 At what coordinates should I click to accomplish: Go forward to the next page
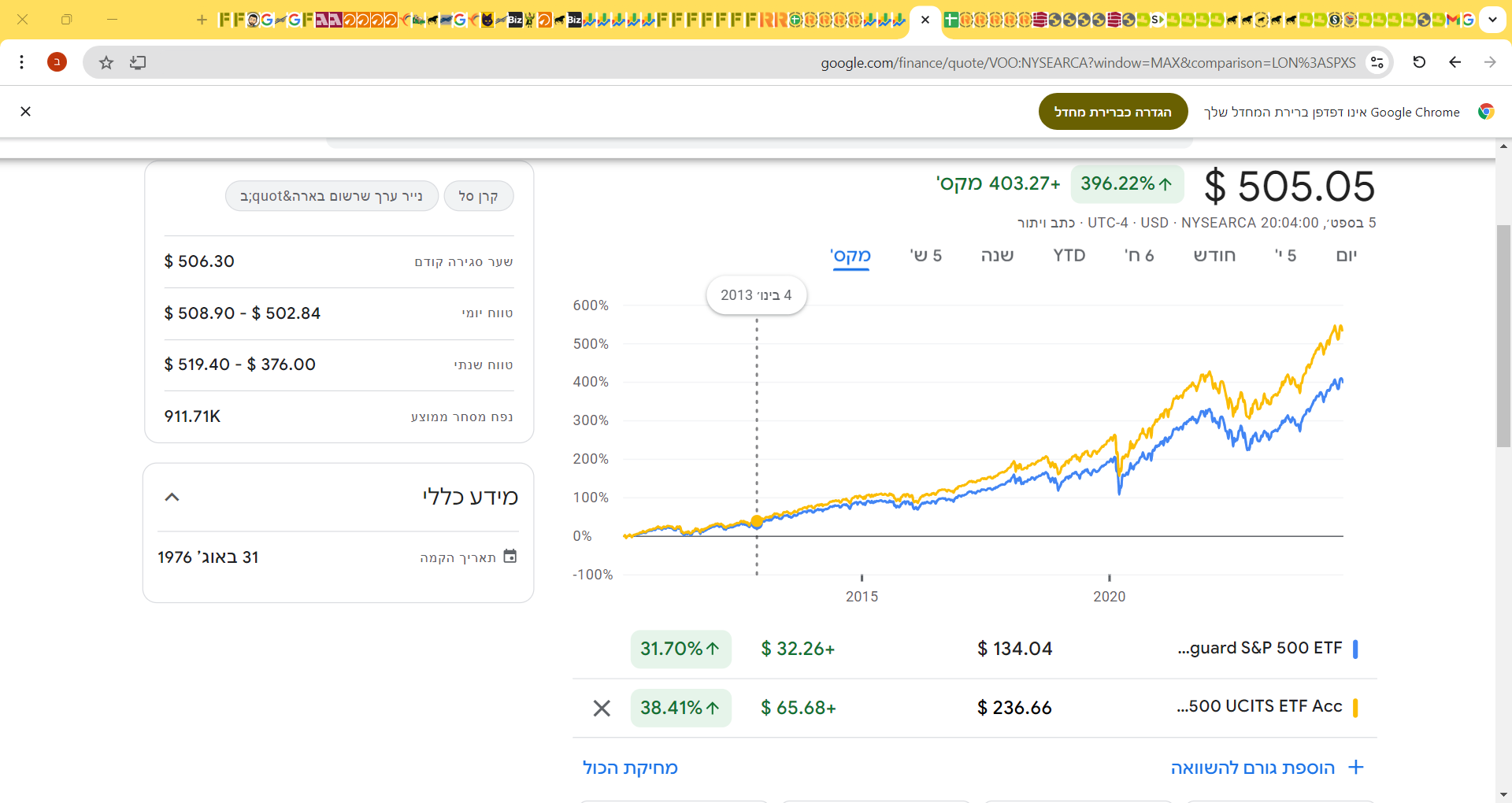tap(1490, 62)
